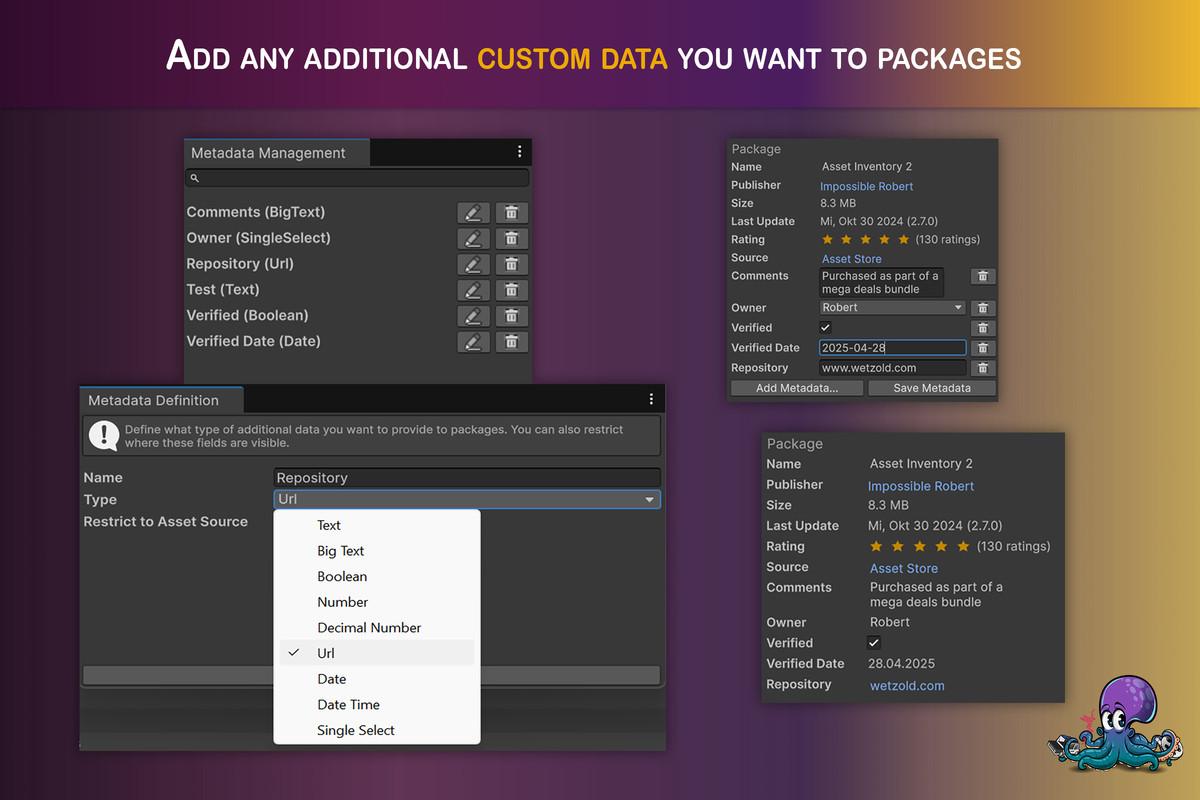Image resolution: width=1200 pixels, height=800 pixels.
Task: Delete the Test (Text) metadata definition
Action: tap(511, 289)
